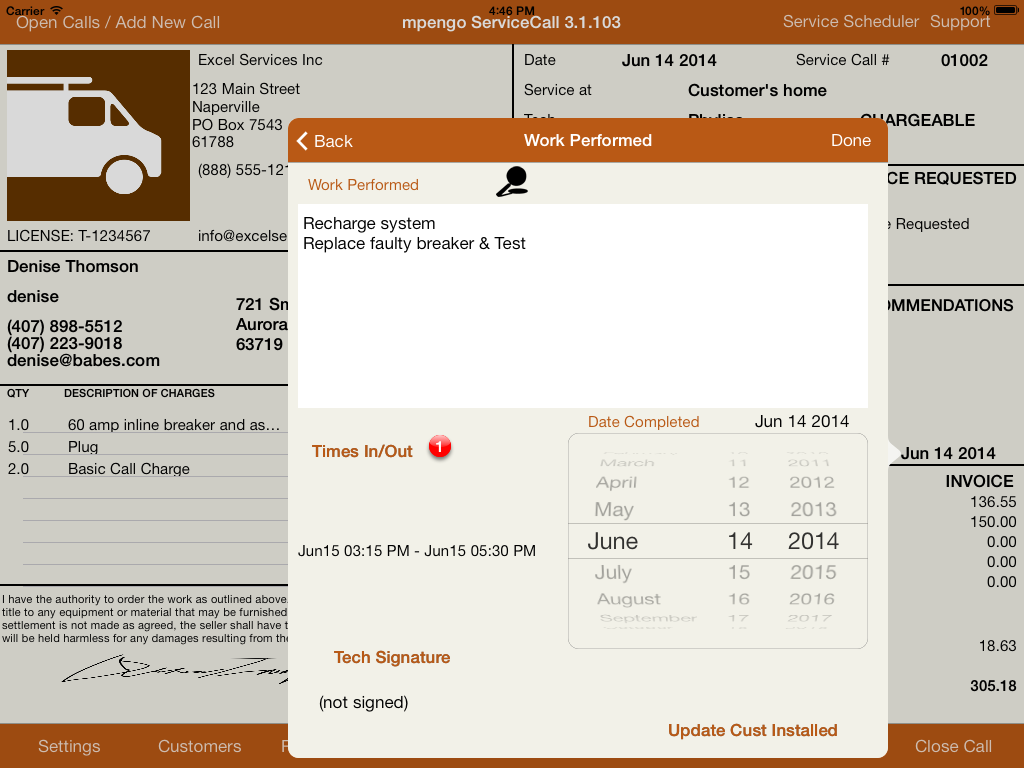Image resolution: width=1024 pixels, height=768 pixels.
Task: Click Update Cust Installed link
Action: (752, 730)
